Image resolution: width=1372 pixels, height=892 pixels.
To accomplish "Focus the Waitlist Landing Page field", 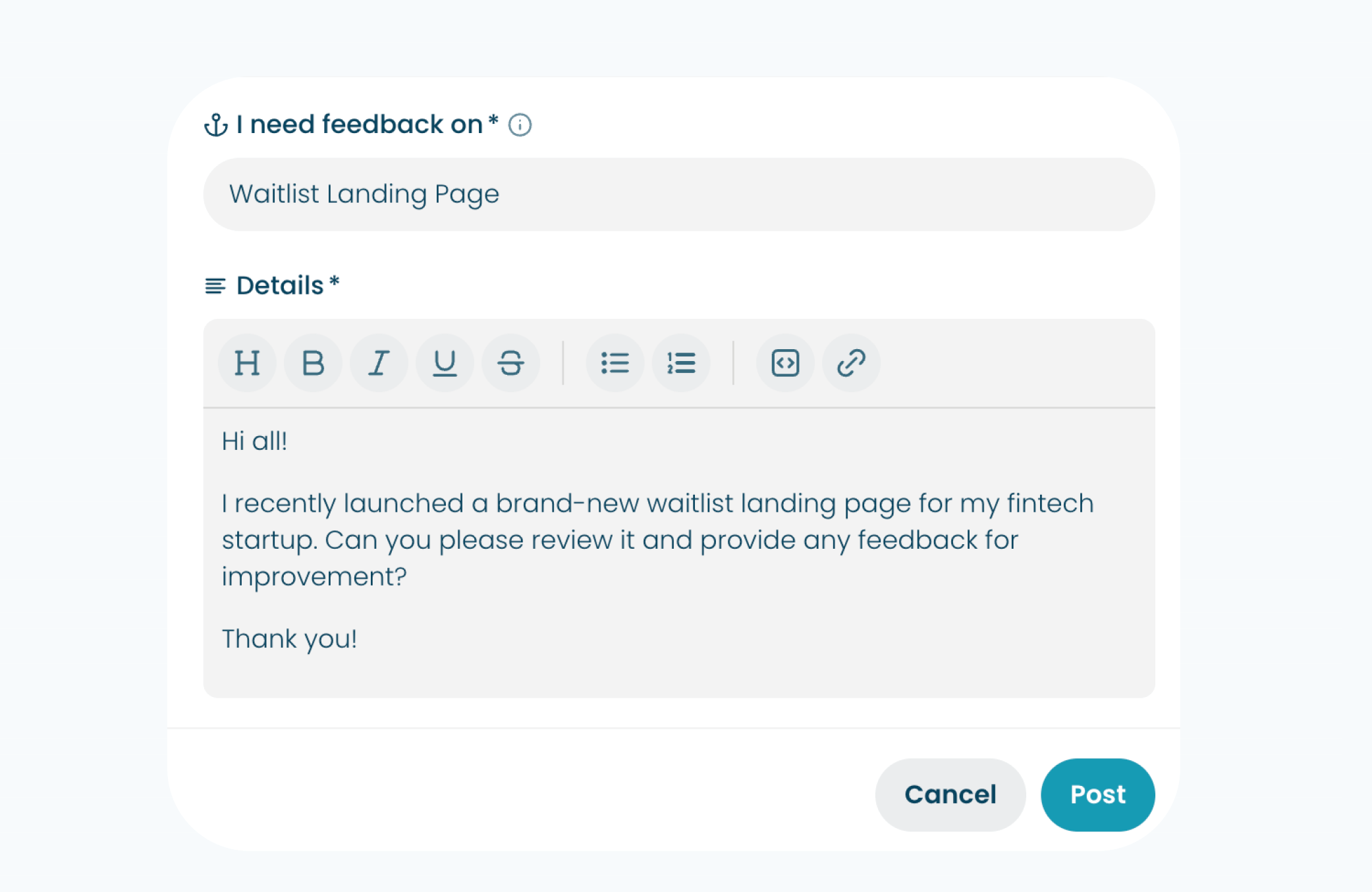I will pyautogui.click(x=678, y=194).
